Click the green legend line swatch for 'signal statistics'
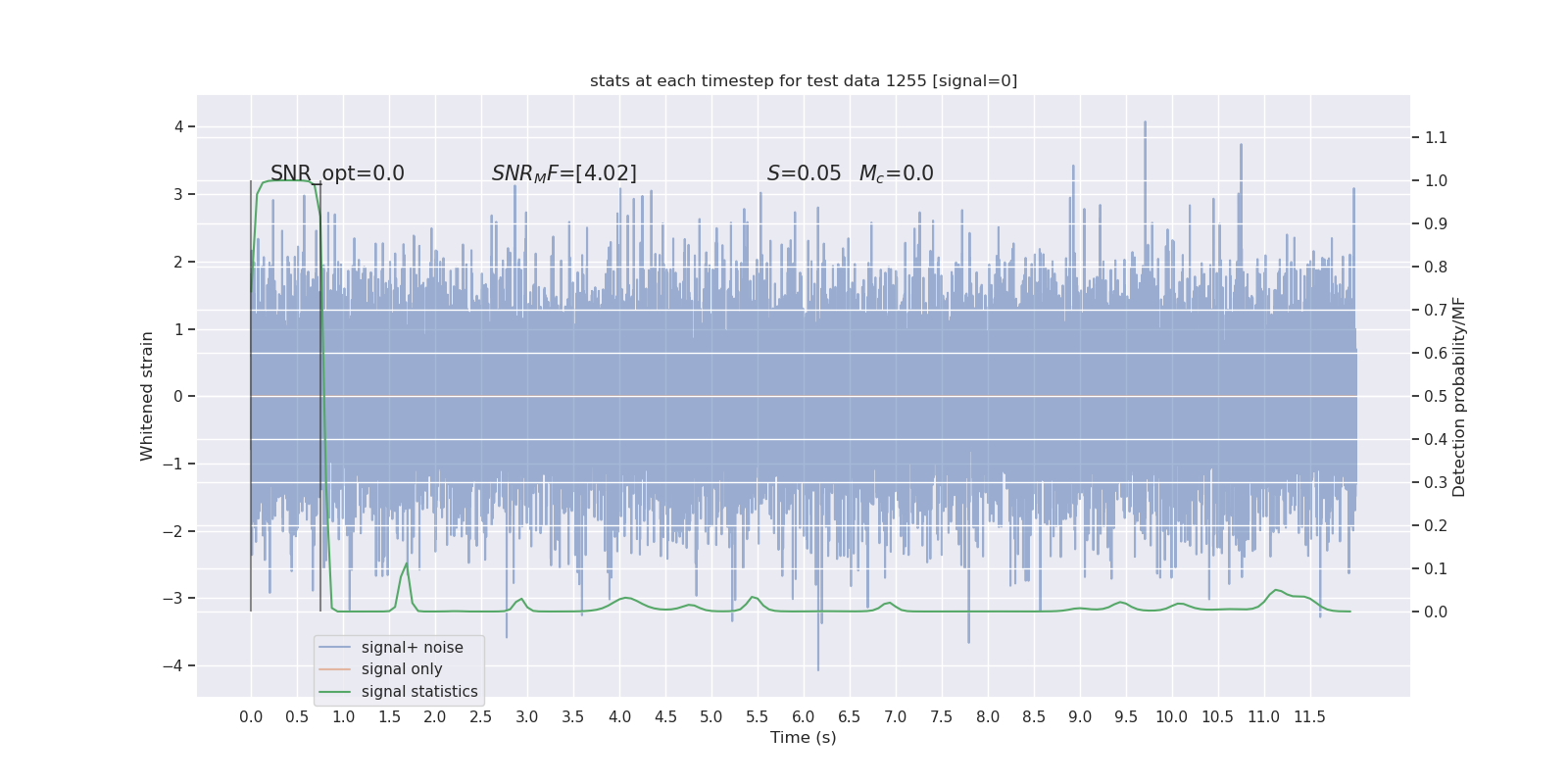Screen dimensions: 1568x784 (x=334, y=692)
